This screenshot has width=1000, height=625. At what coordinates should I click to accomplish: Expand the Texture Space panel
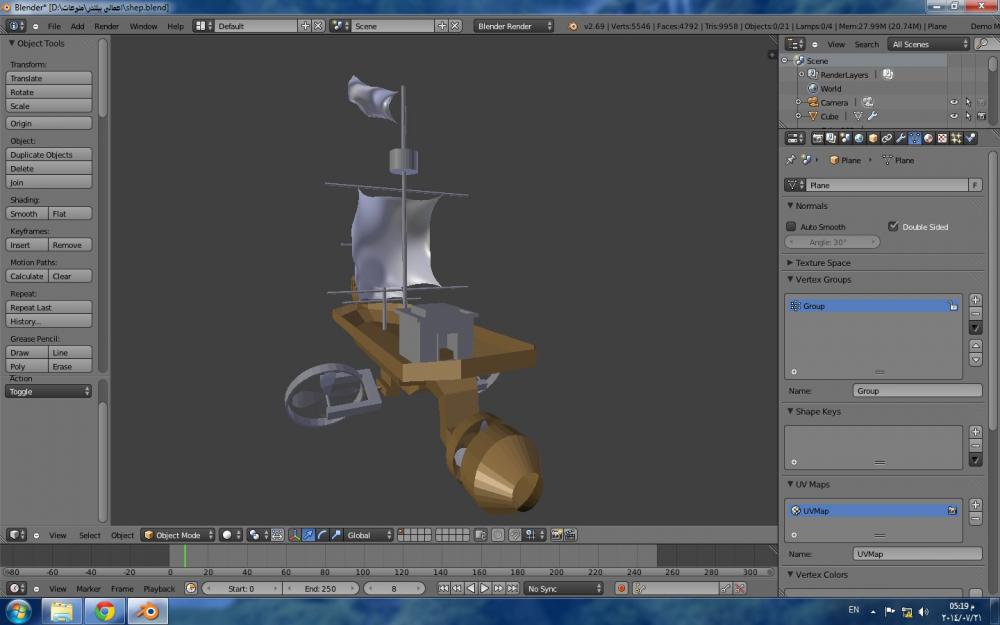coord(823,263)
